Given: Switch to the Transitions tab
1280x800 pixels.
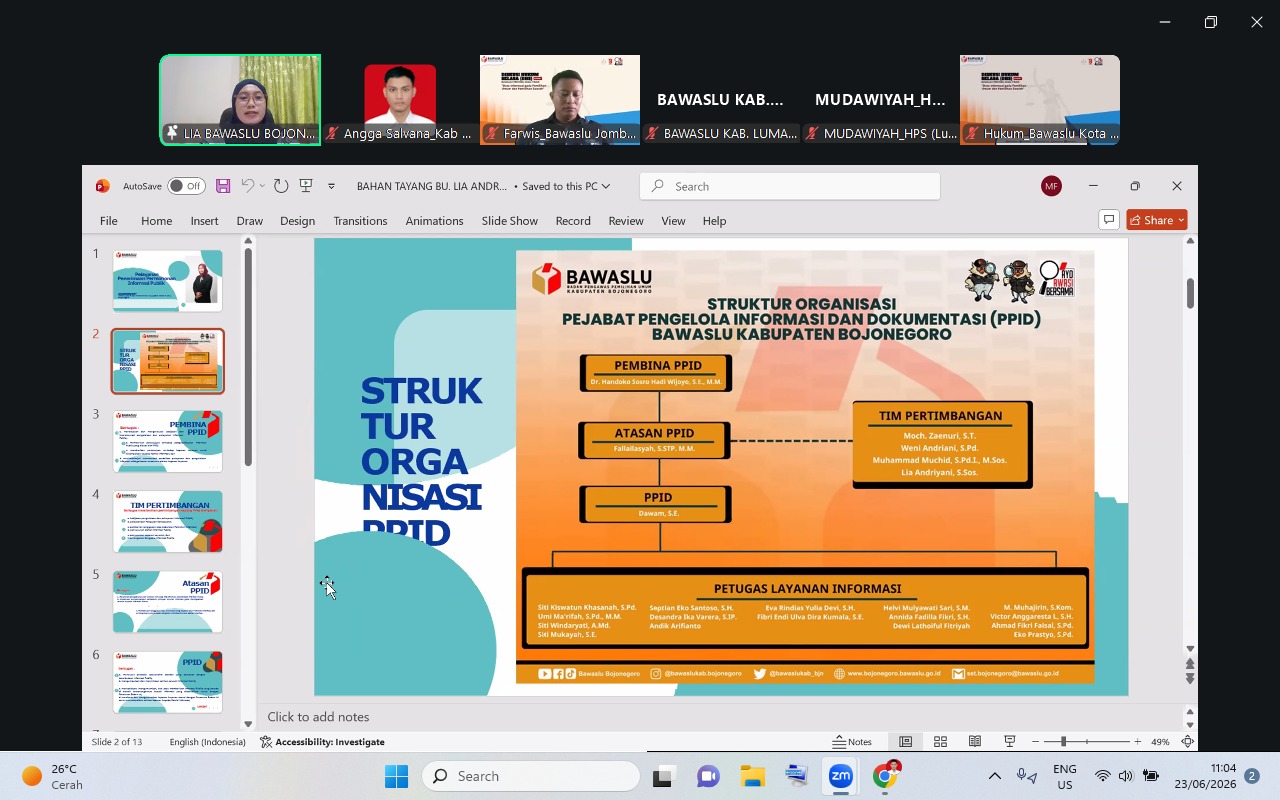Looking at the screenshot, I should click(360, 221).
